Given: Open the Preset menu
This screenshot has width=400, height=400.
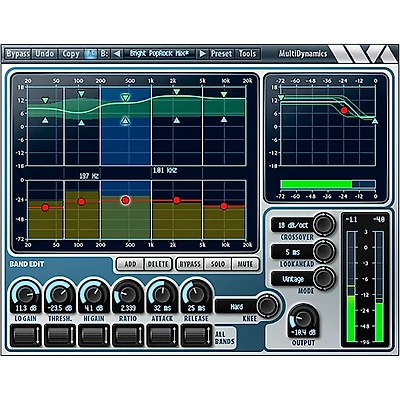Looking at the screenshot, I should (221, 54).
